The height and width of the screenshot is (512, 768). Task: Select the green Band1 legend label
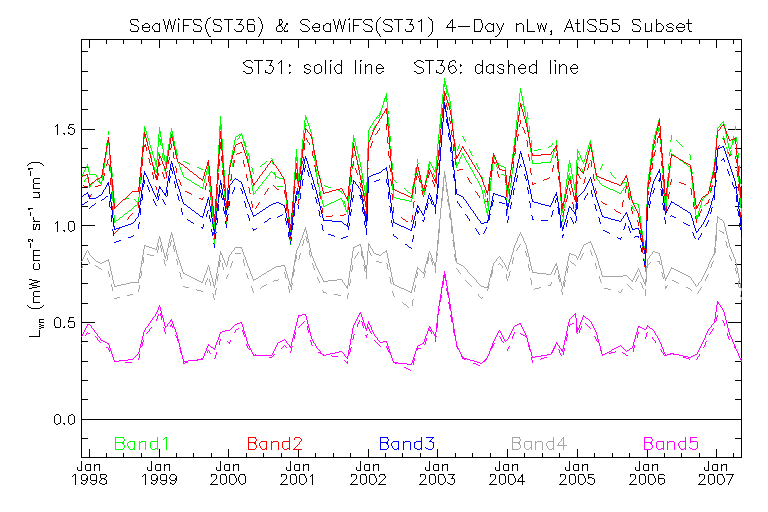(x=142, y=444)
